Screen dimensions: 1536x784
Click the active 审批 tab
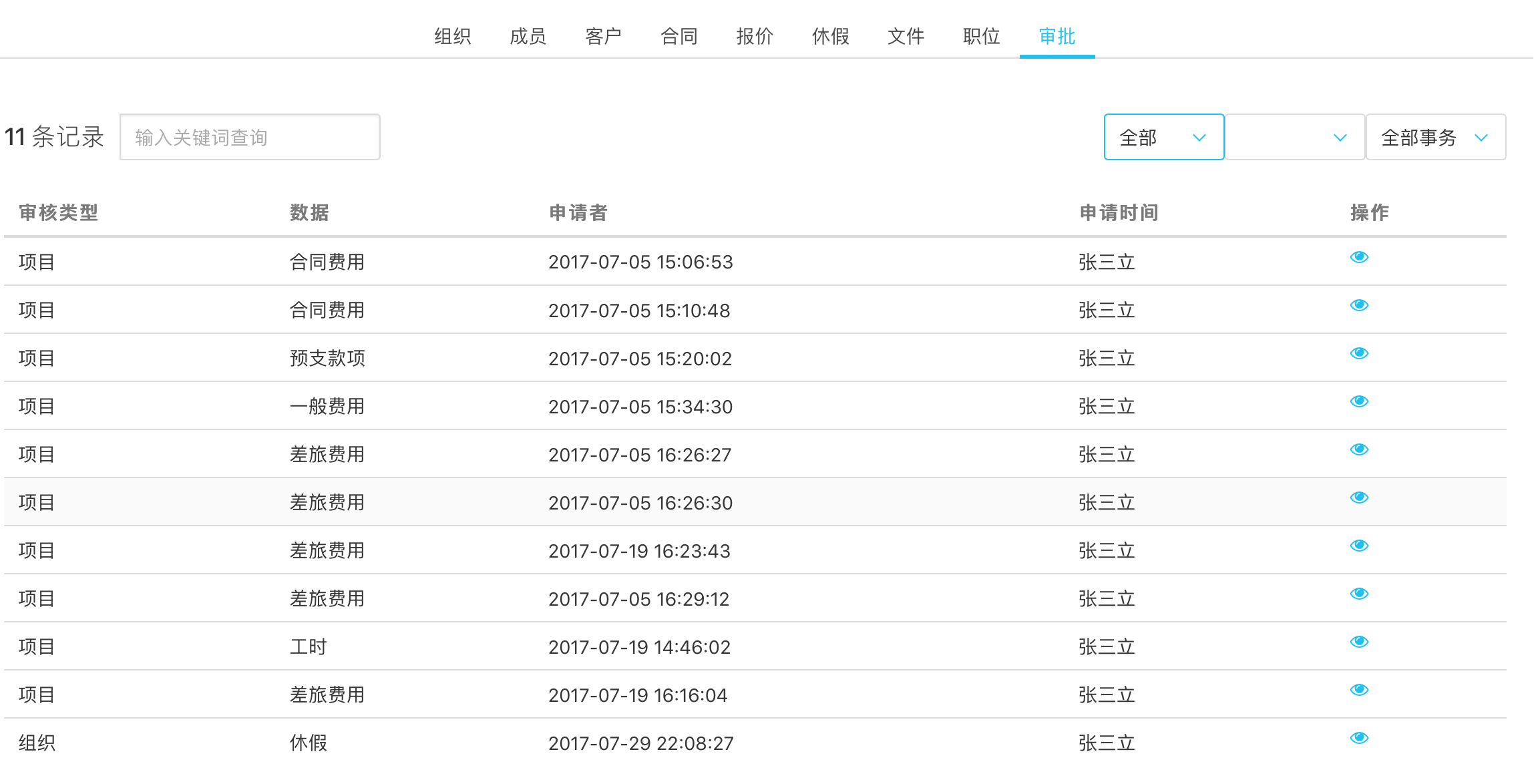1057,36
